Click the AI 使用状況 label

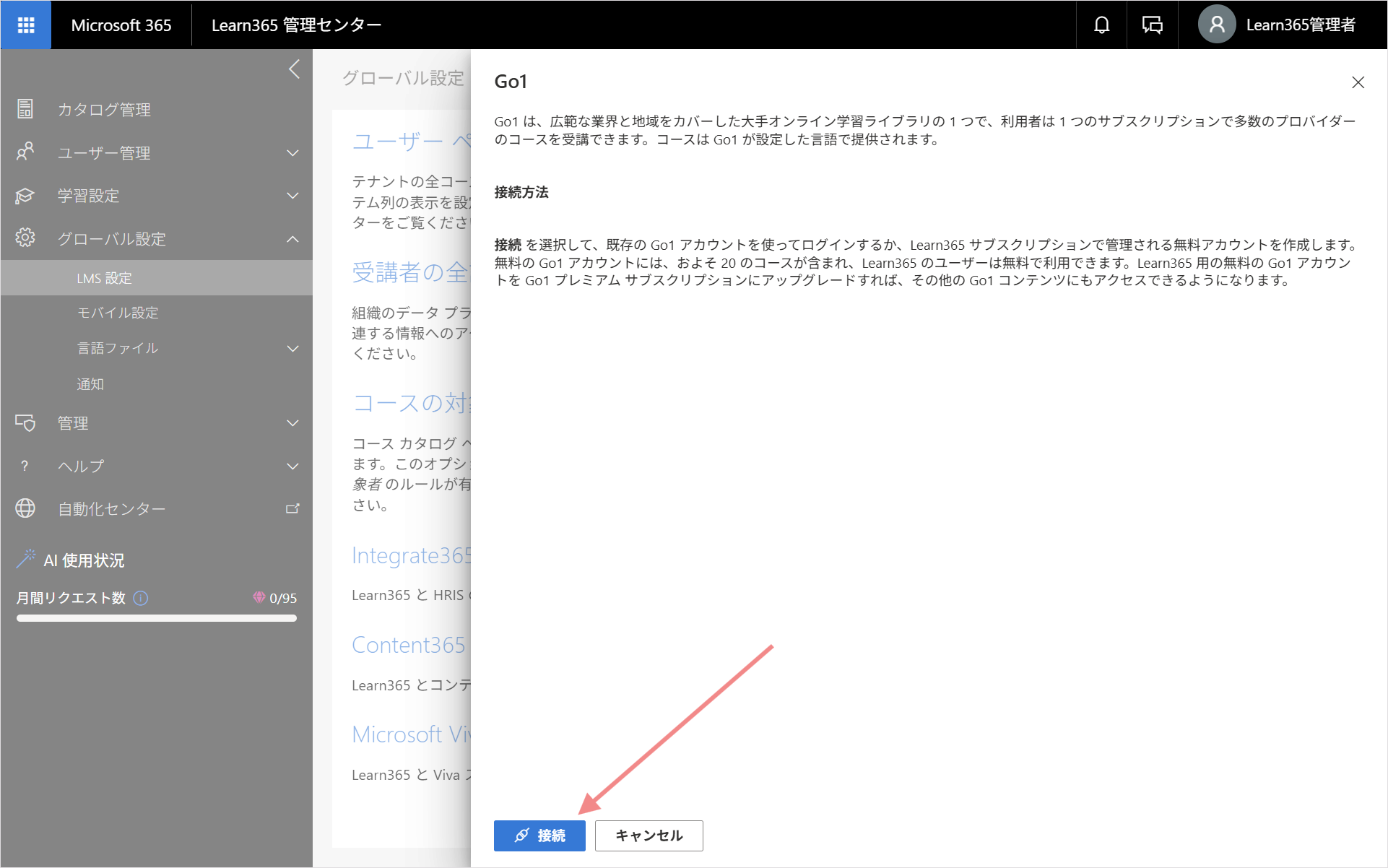pyautogui.click(x=84, y=560)
